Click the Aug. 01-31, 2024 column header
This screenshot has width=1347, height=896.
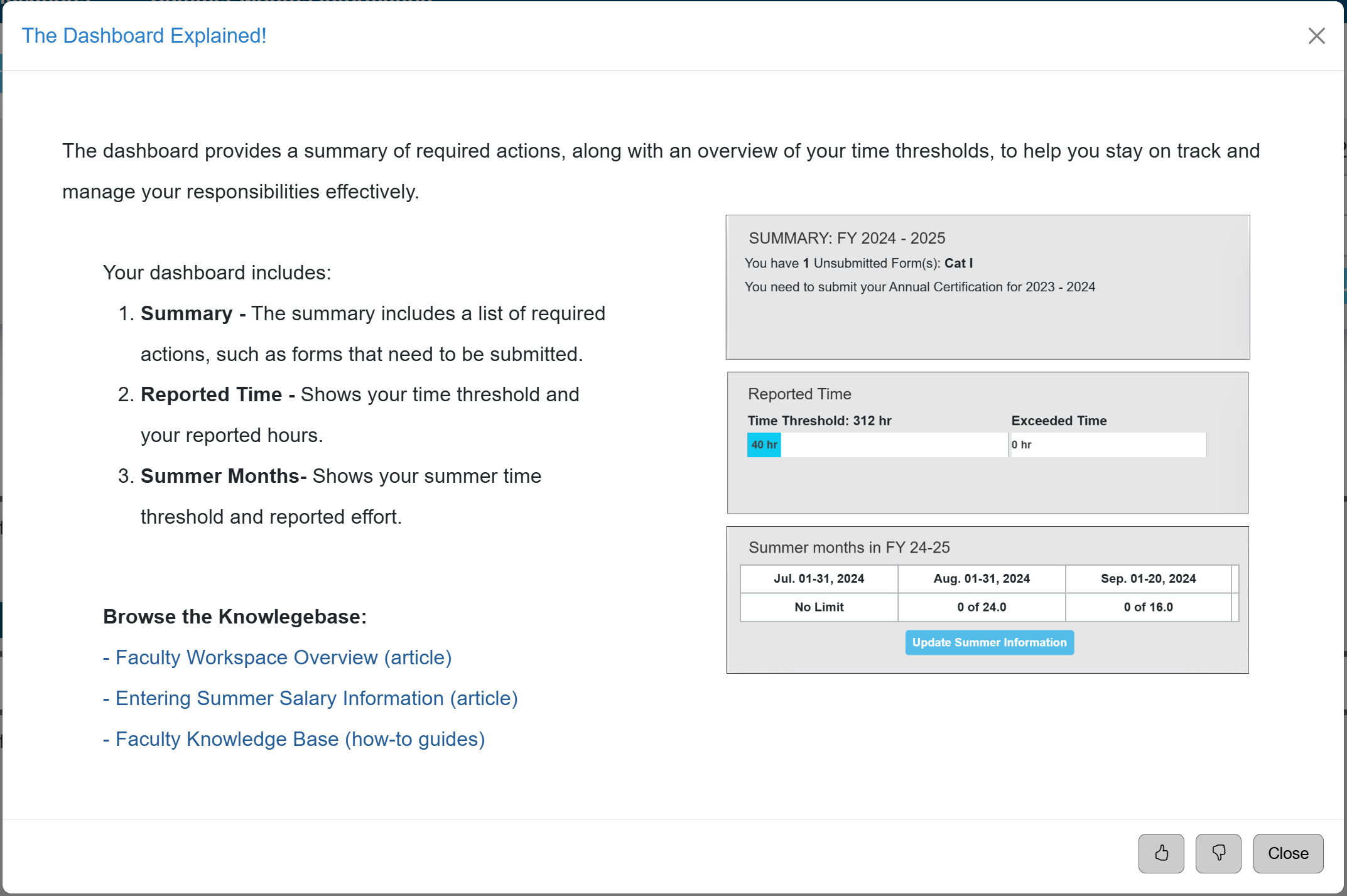click(982, 578)
